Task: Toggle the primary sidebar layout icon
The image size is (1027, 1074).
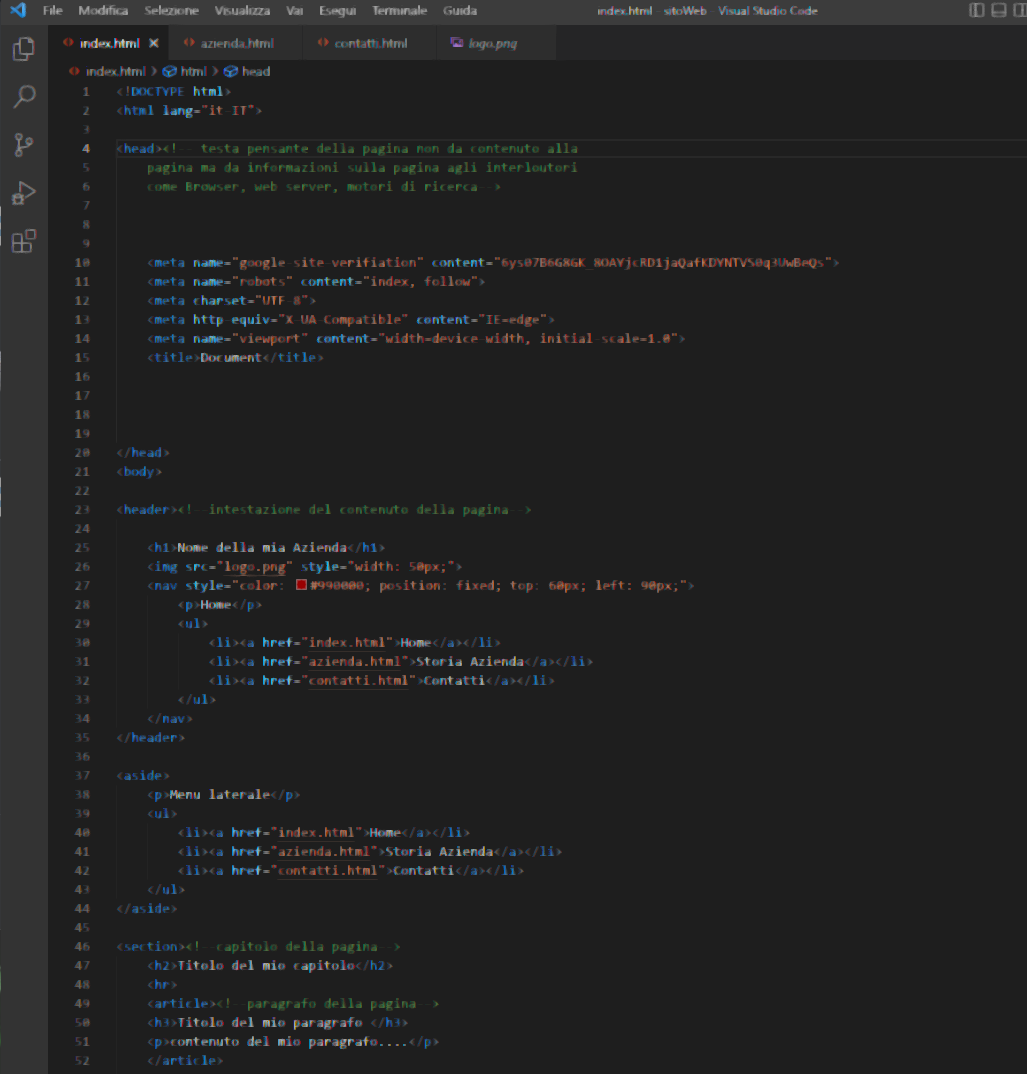Action: 976,10
